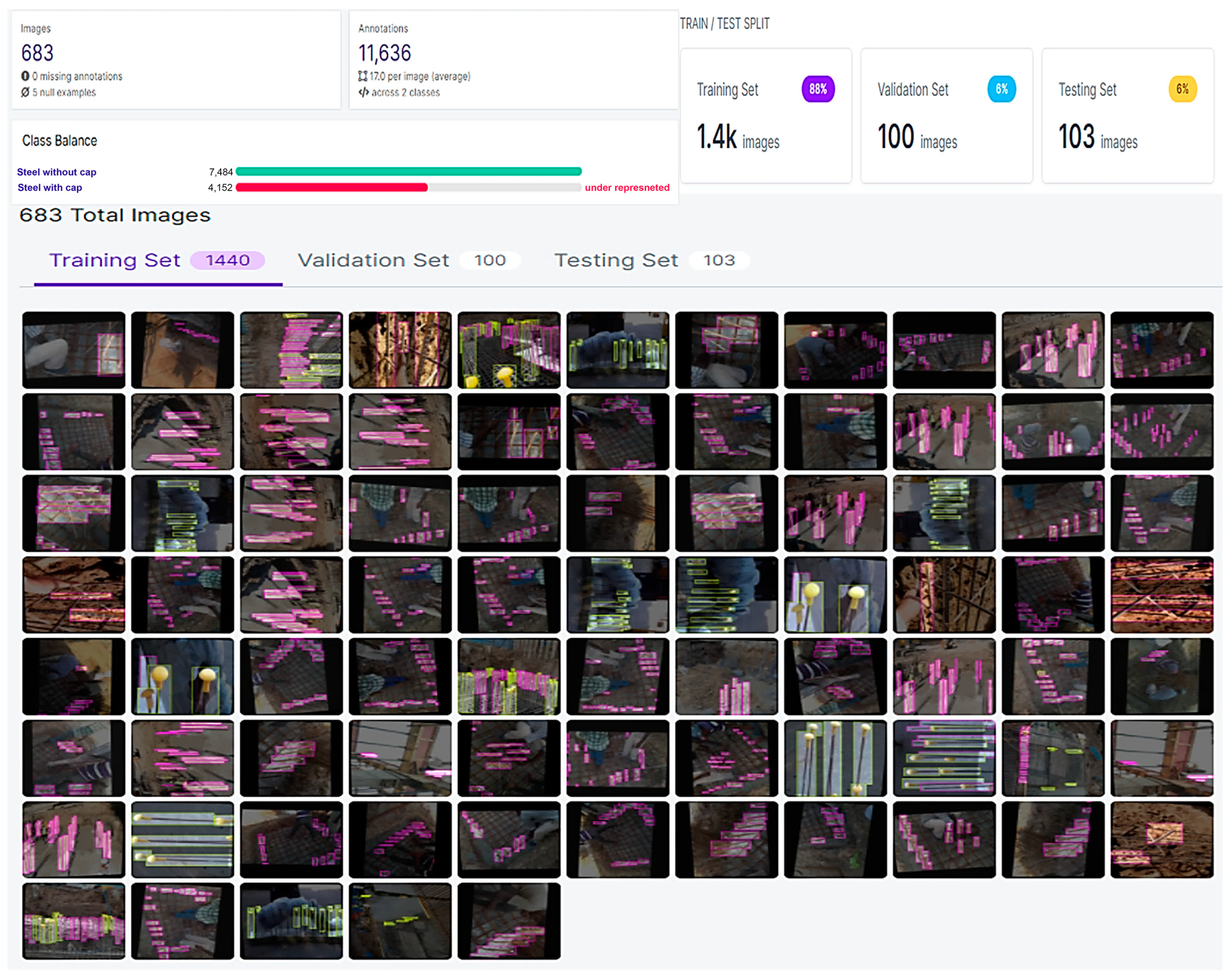Screen dimensions: 1232x978
Task: Click the 1440 count badge
Action: pos(227,261)
